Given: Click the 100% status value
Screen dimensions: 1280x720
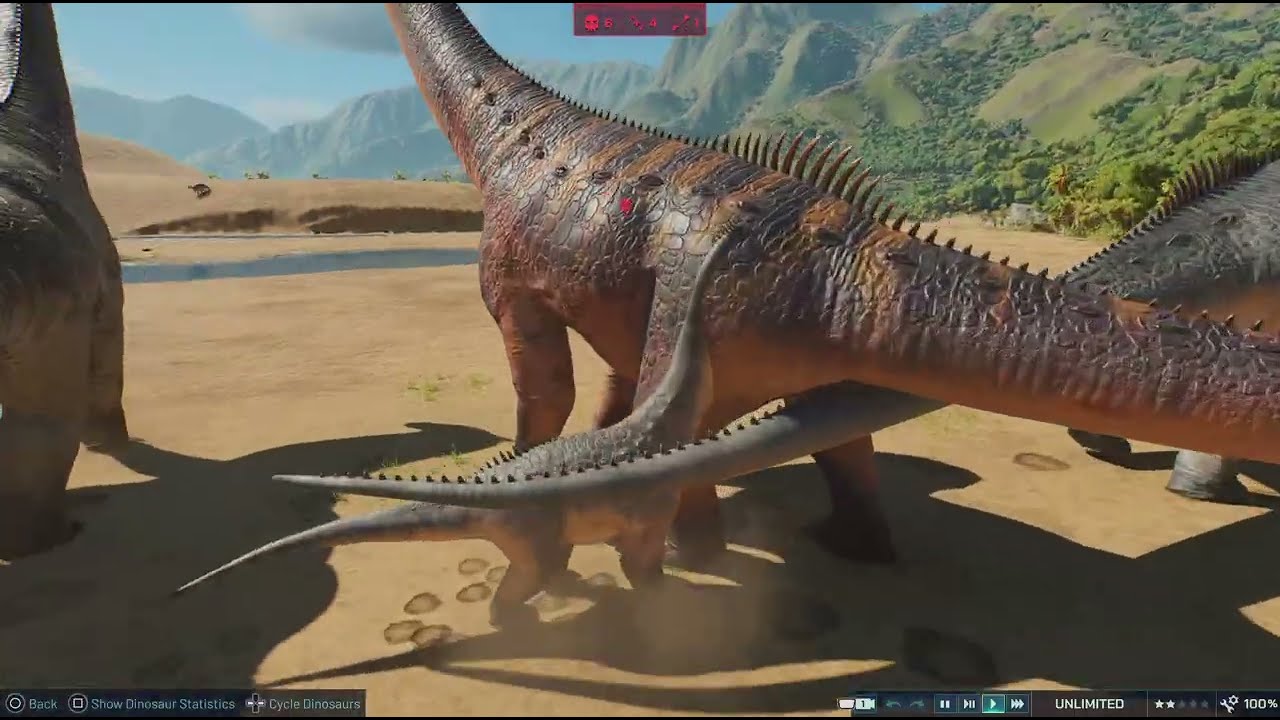Looking at the screenshot, I should click(1260, 704).
